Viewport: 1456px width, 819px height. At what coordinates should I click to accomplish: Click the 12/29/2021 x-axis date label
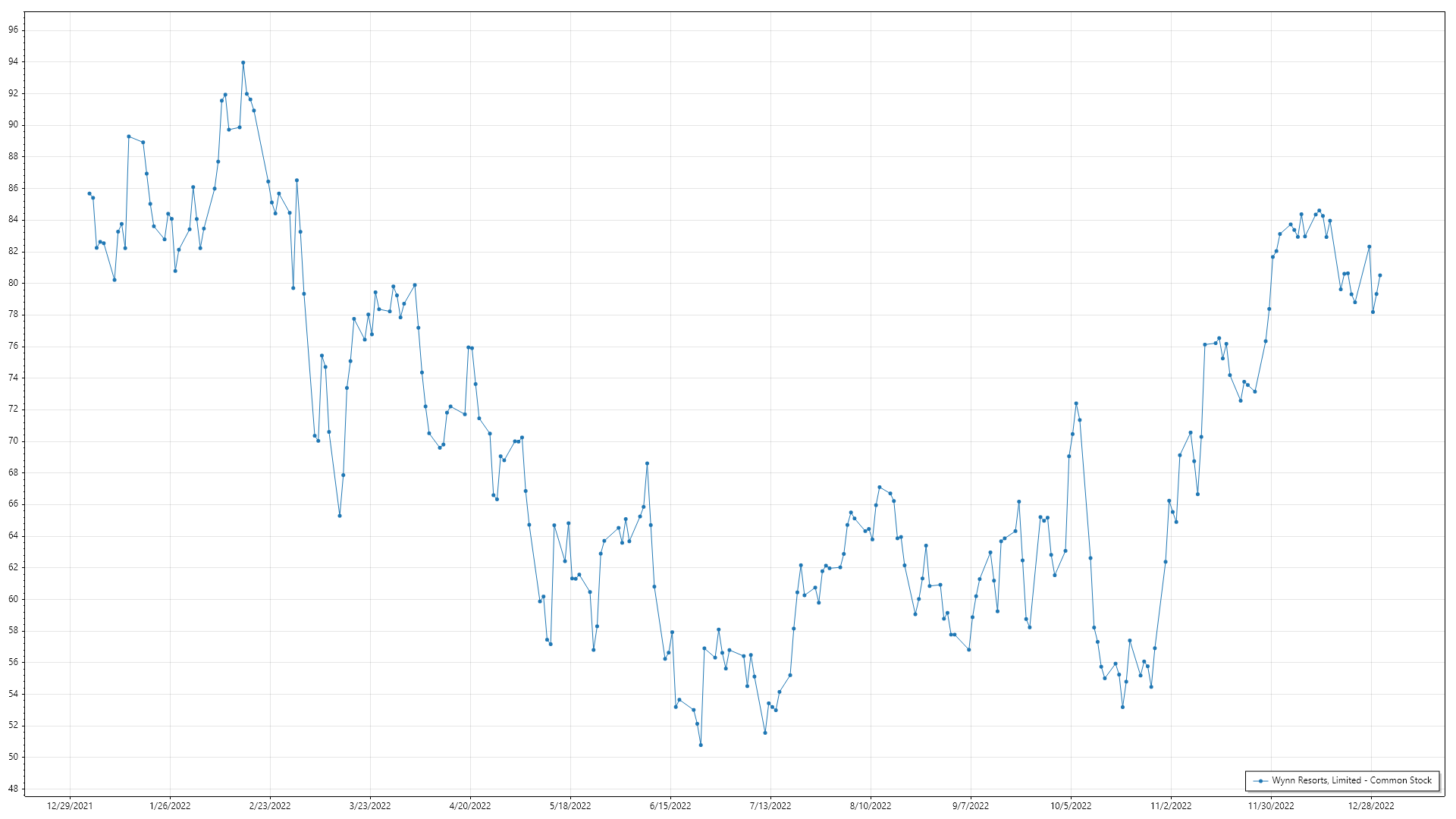pos(70,805)
